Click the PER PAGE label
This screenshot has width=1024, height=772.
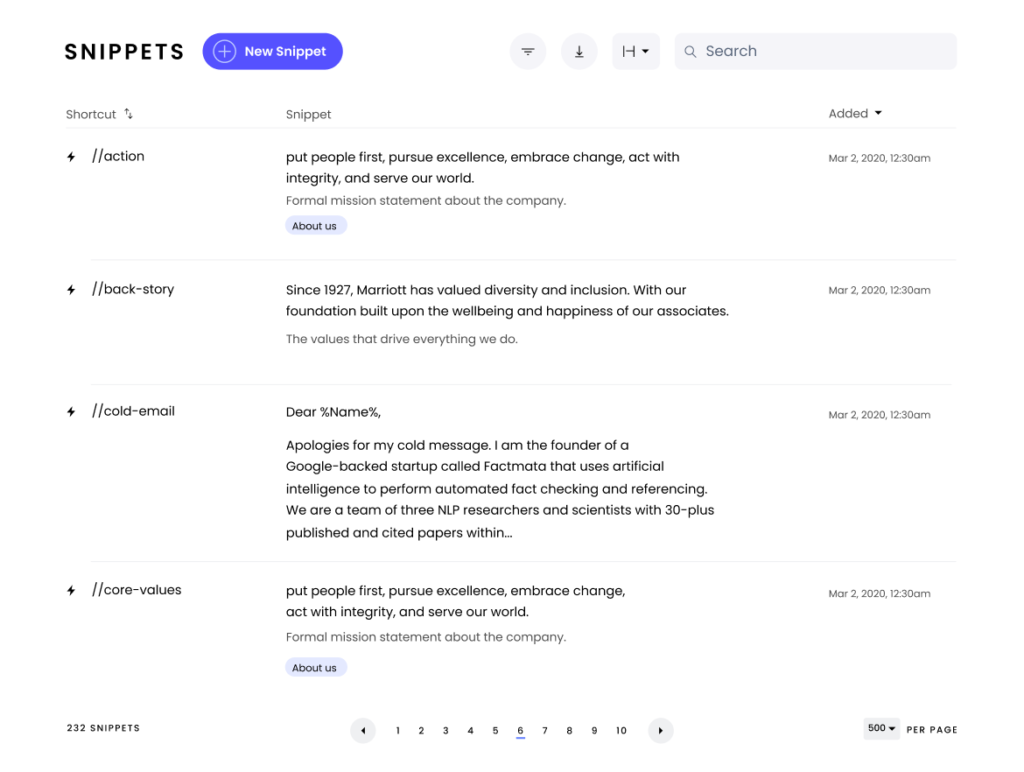[932, 730]
